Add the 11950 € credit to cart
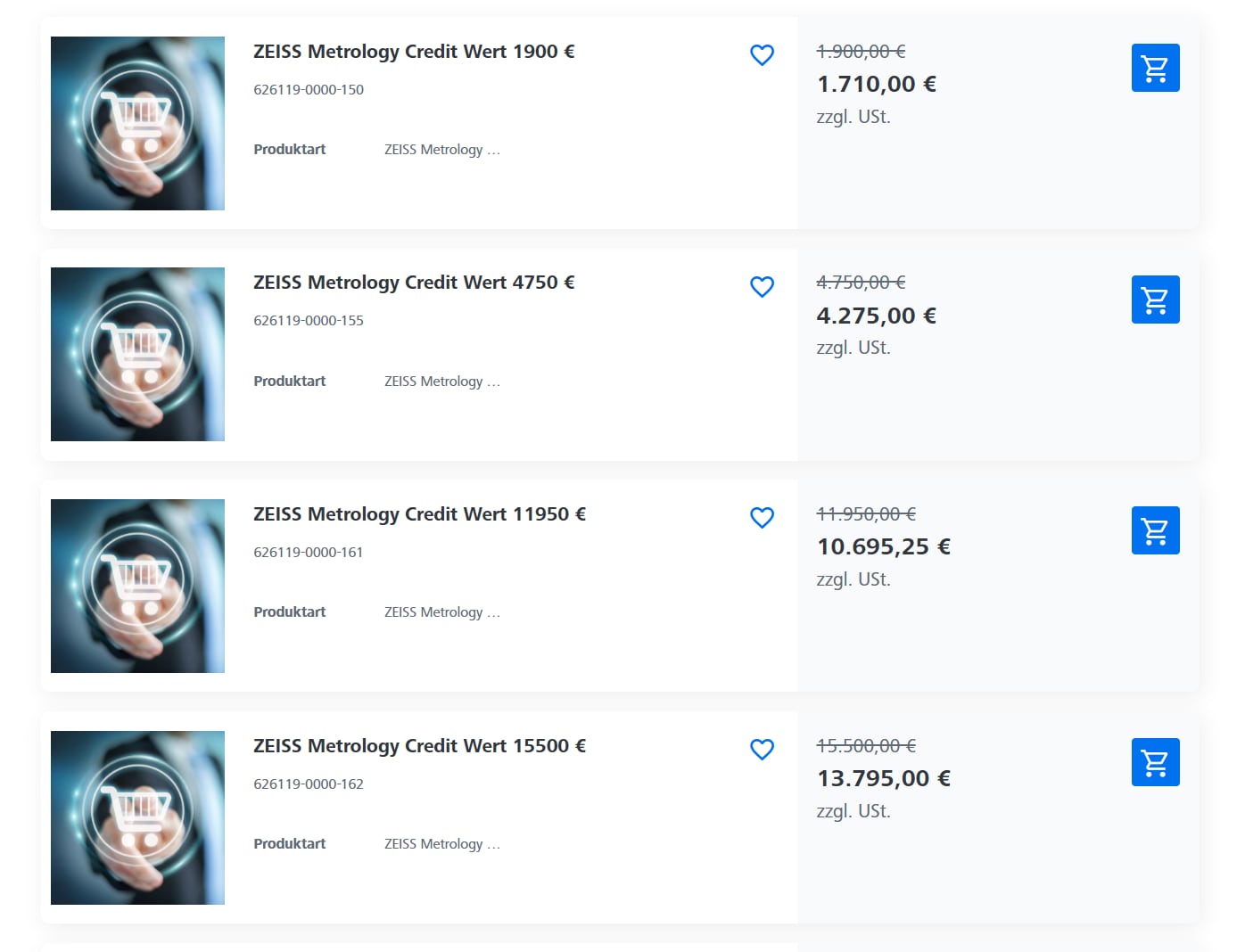The width and height of the screenshot is (1245, 952). click(x=1155, y=530)
